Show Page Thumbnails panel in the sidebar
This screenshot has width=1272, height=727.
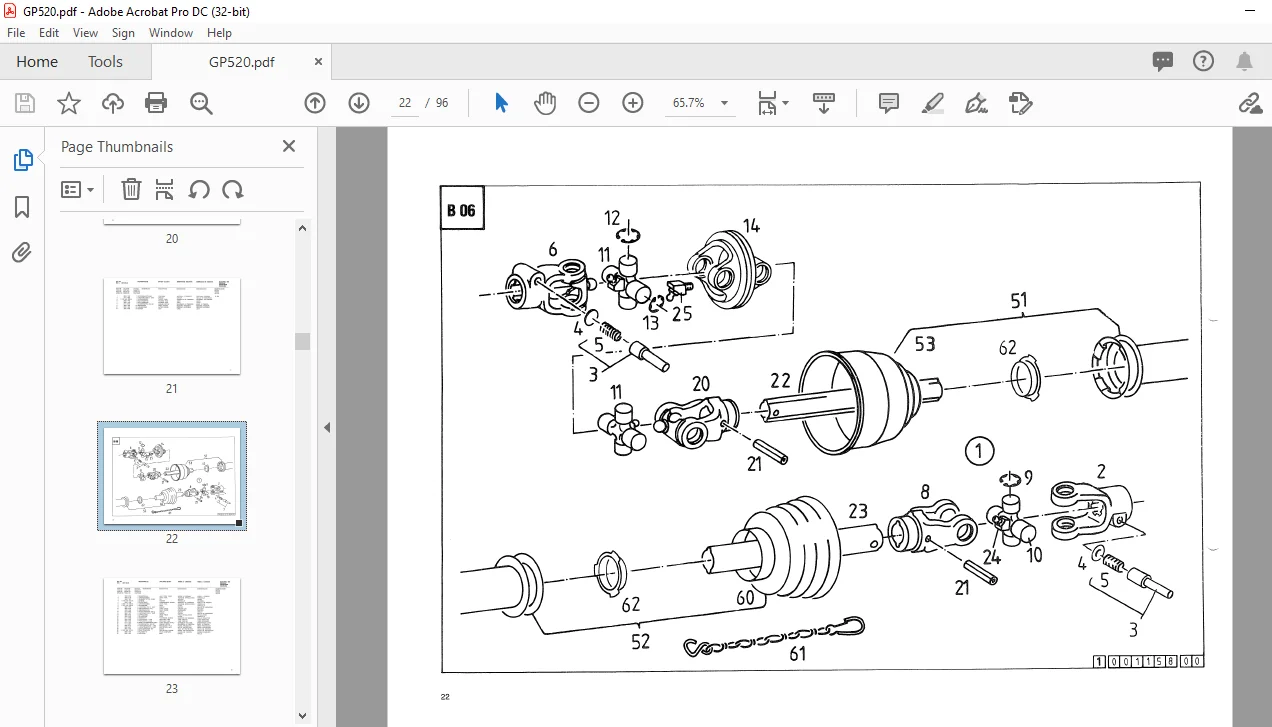22,159
